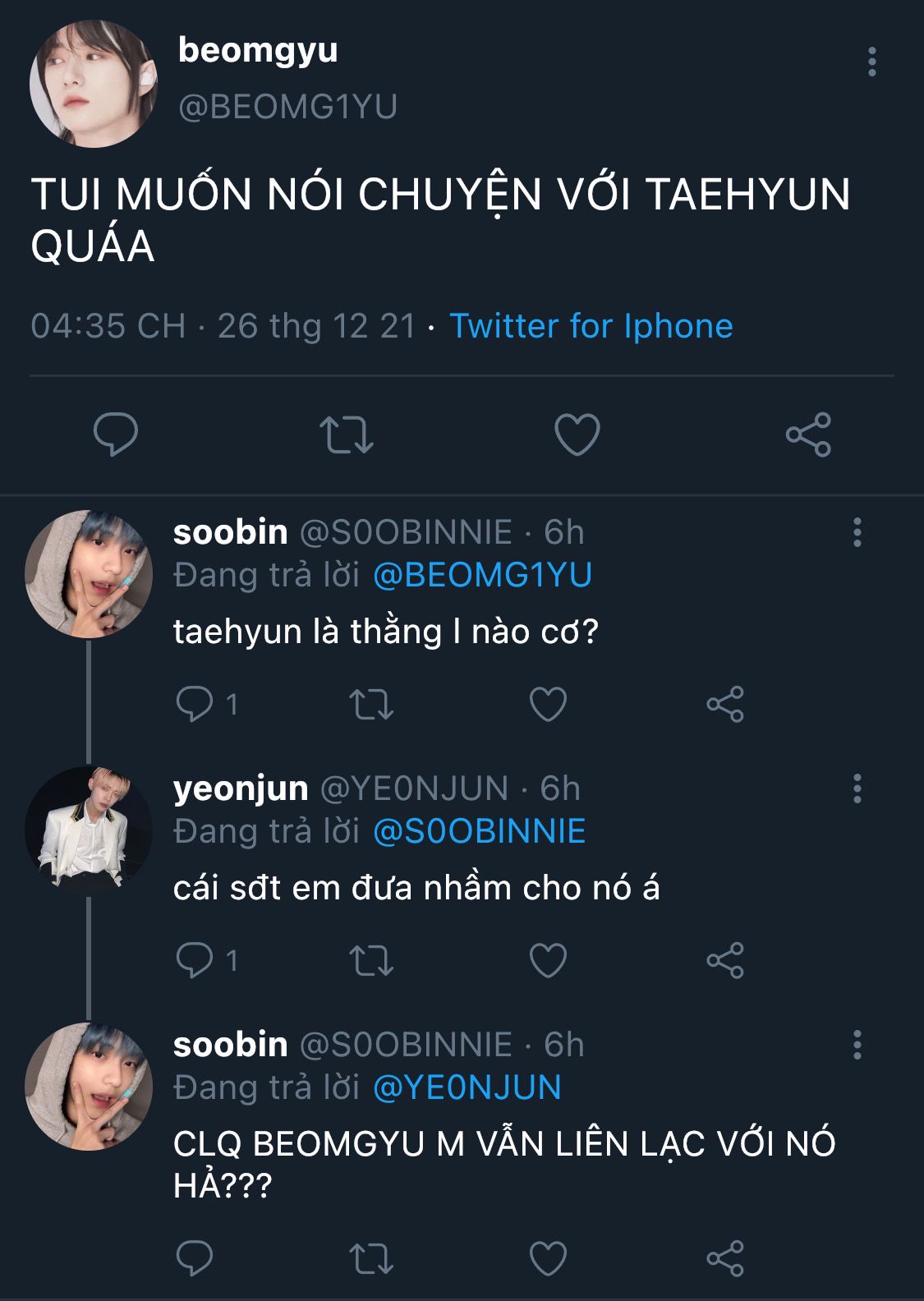
Task: Share yeonjun's reply tweet
Action: coord(724,960)
